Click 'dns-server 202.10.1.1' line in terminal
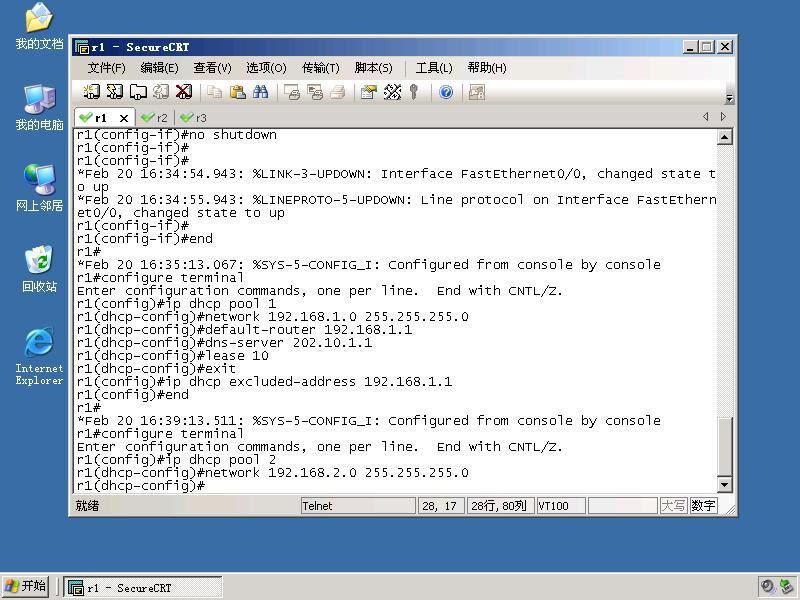The image size is (800, 600). [x=224, y=343]
